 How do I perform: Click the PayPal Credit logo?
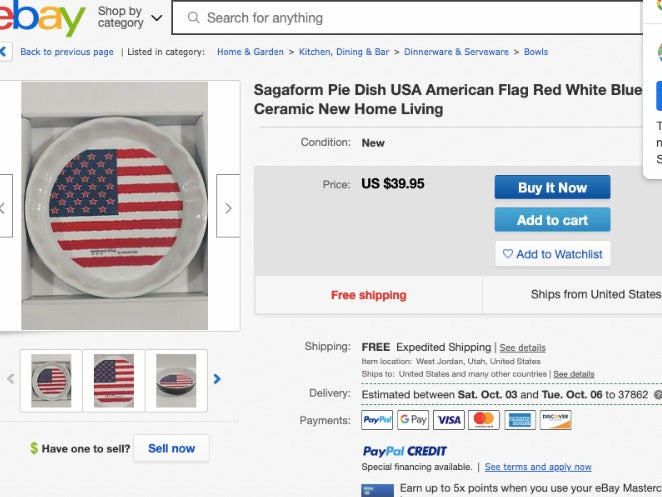(x=404, y=451)
